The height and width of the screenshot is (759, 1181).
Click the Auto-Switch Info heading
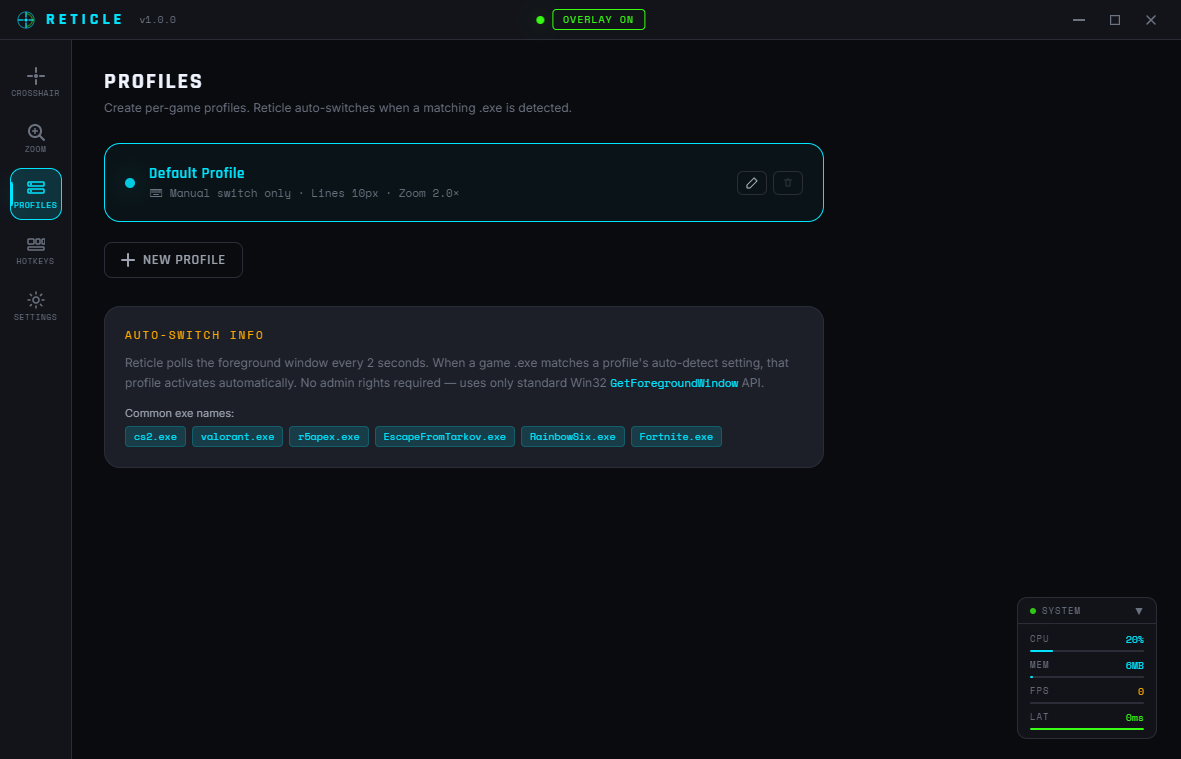[194, 335]
